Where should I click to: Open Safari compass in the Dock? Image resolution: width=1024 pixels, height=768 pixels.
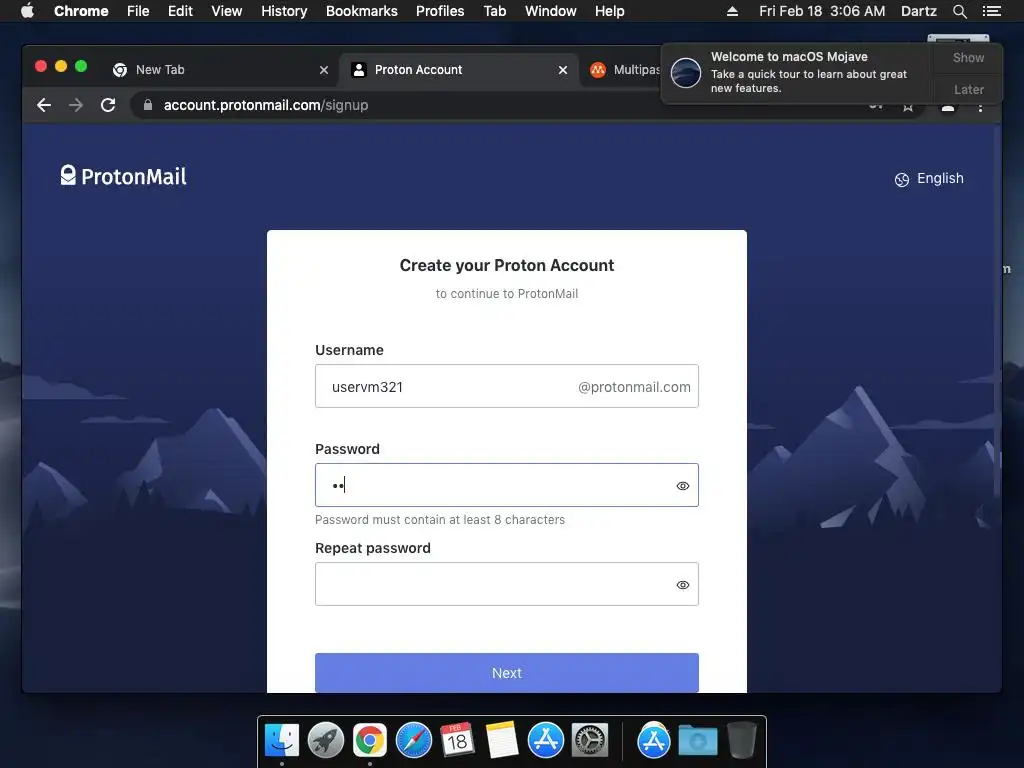click(413, 740)
